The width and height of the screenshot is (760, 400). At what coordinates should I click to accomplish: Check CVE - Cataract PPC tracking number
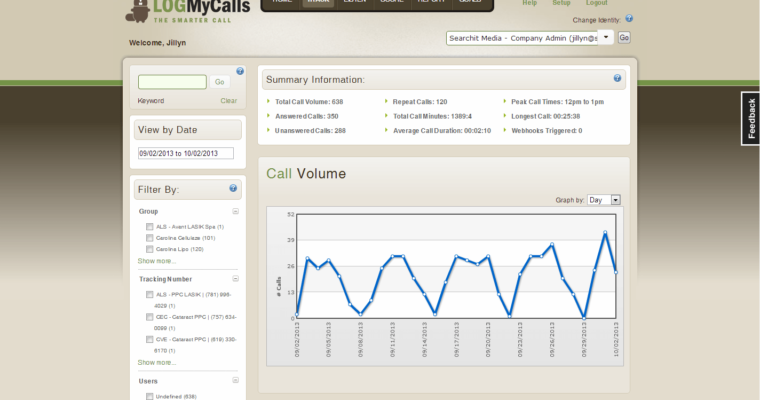point(150,339)
